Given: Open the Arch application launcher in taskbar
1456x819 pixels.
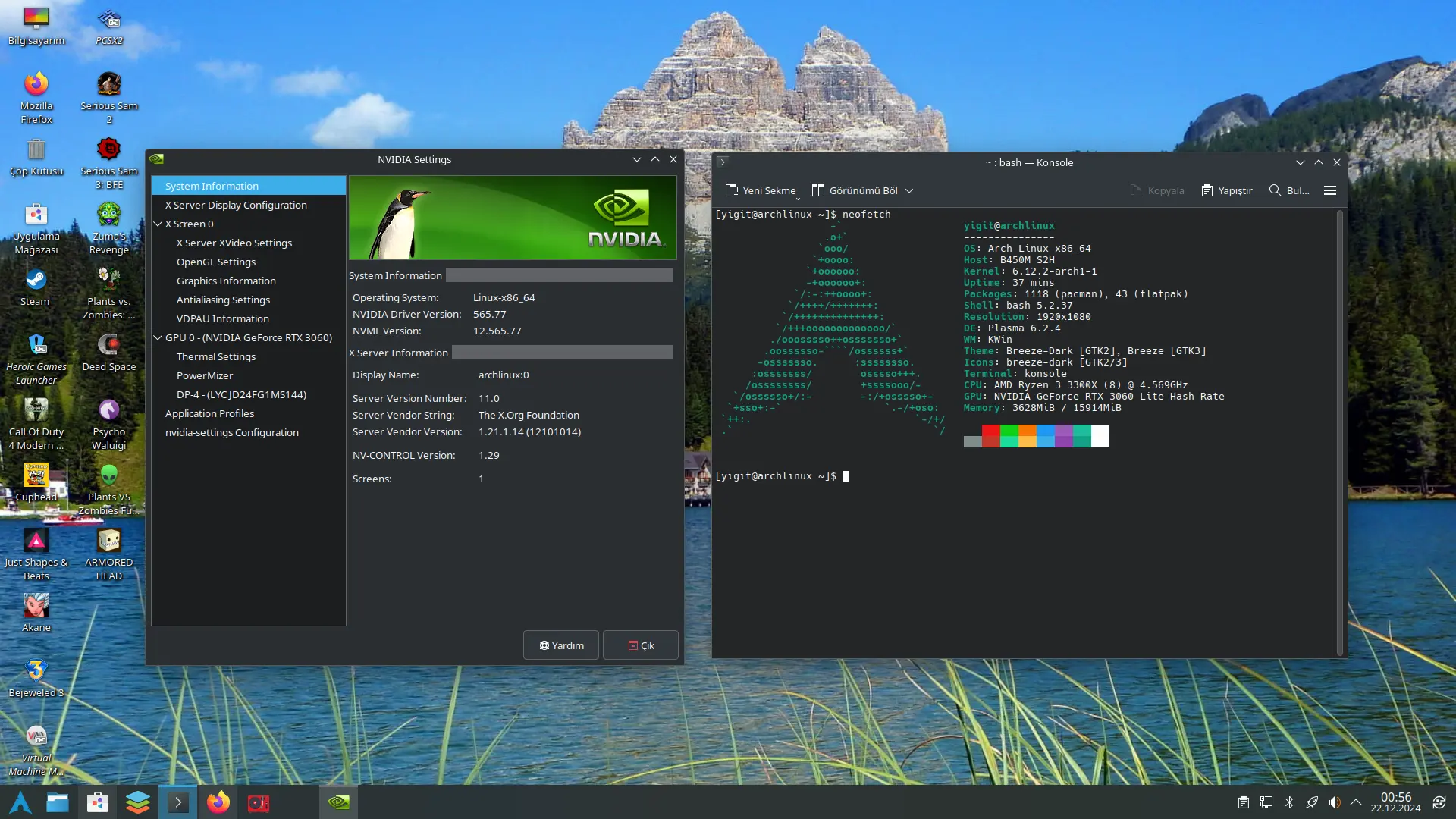Looking at the screenshot, I should 20,802.
